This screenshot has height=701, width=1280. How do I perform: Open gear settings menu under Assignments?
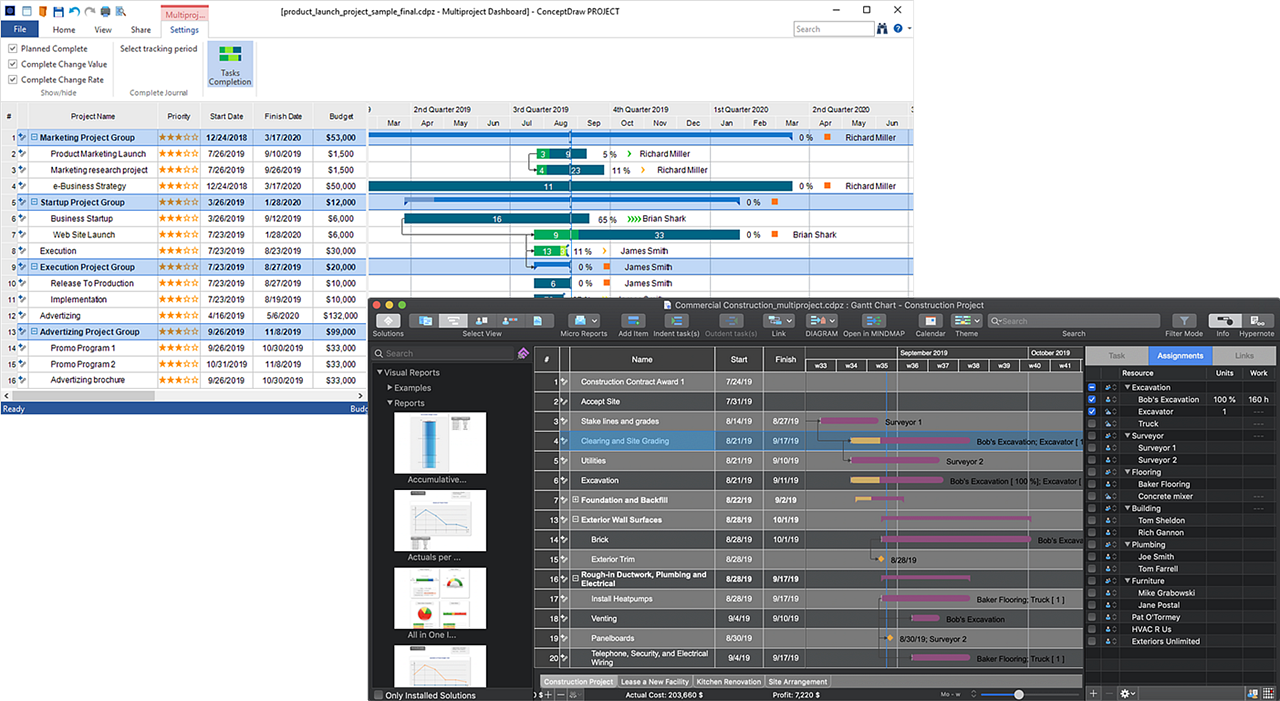(1129, 693)
